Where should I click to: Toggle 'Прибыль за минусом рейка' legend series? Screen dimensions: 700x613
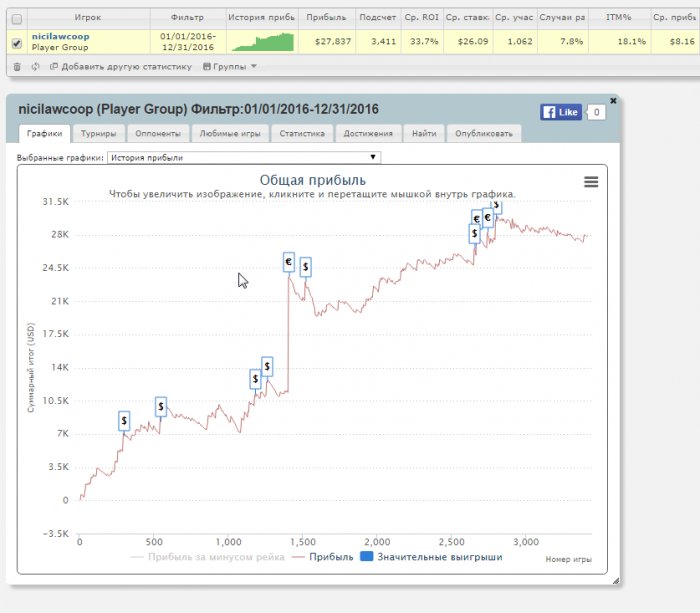208,557
